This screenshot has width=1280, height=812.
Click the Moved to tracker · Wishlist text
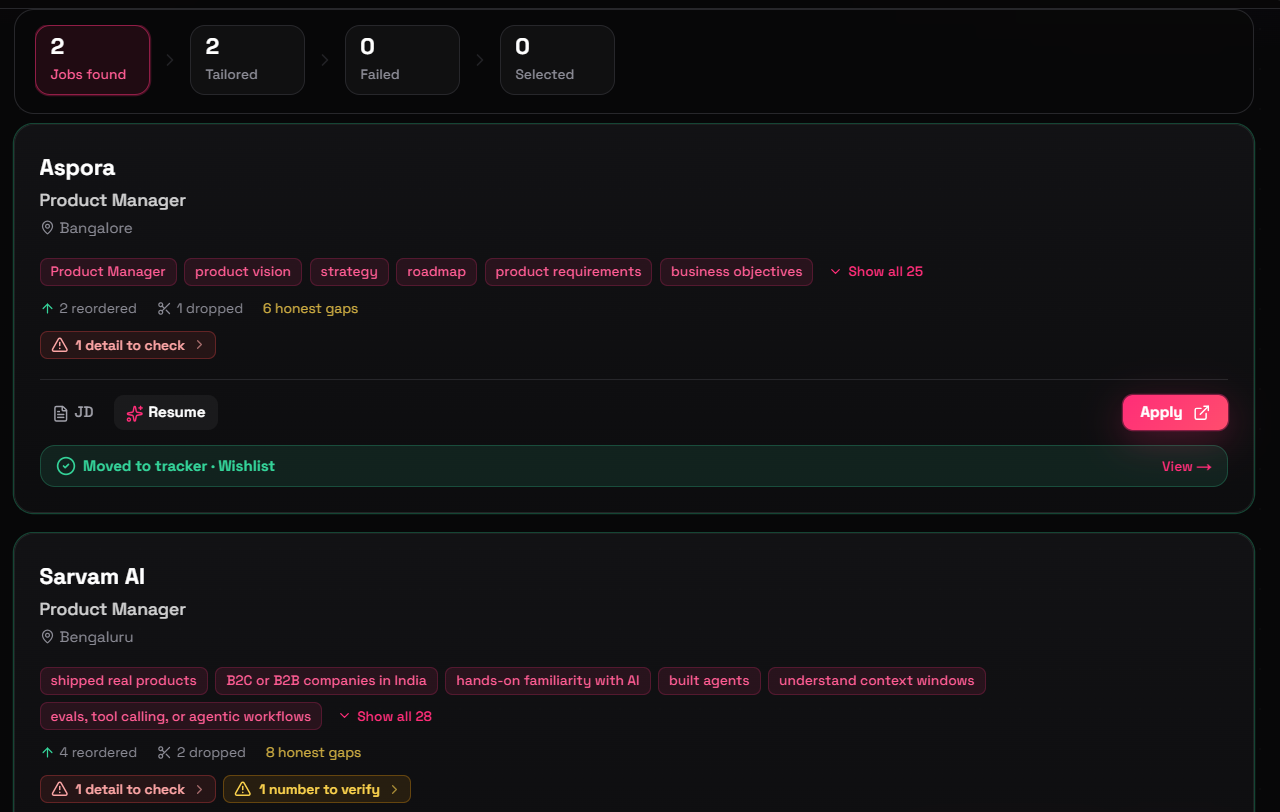coord(179,466)
